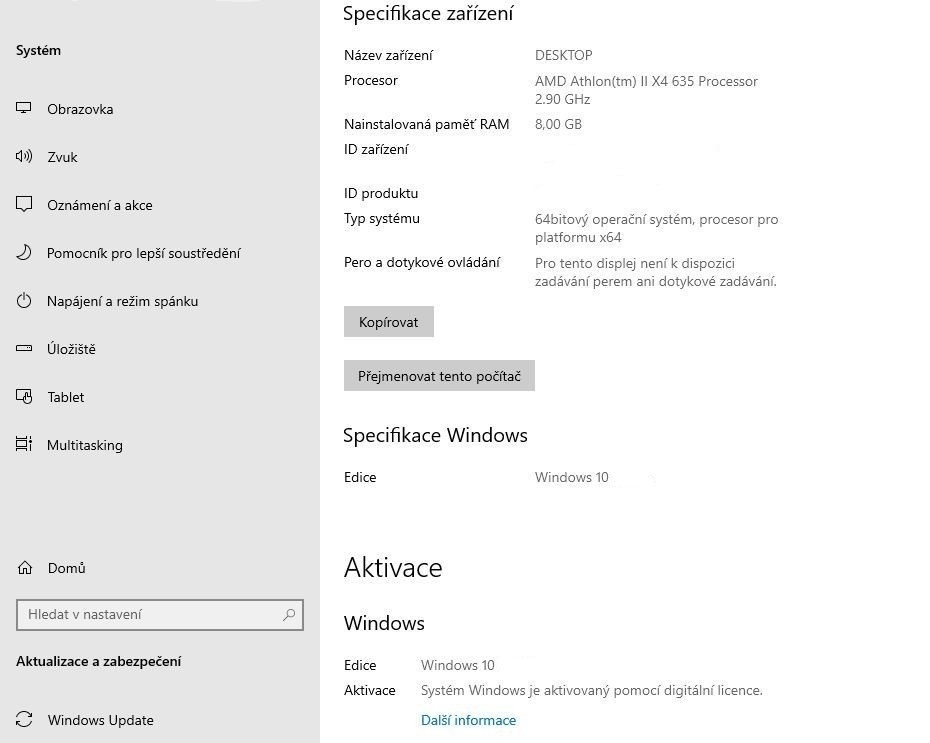Click the Název zařízení label
The width and height of the screenshot is (930, 743).
(388, 55)
